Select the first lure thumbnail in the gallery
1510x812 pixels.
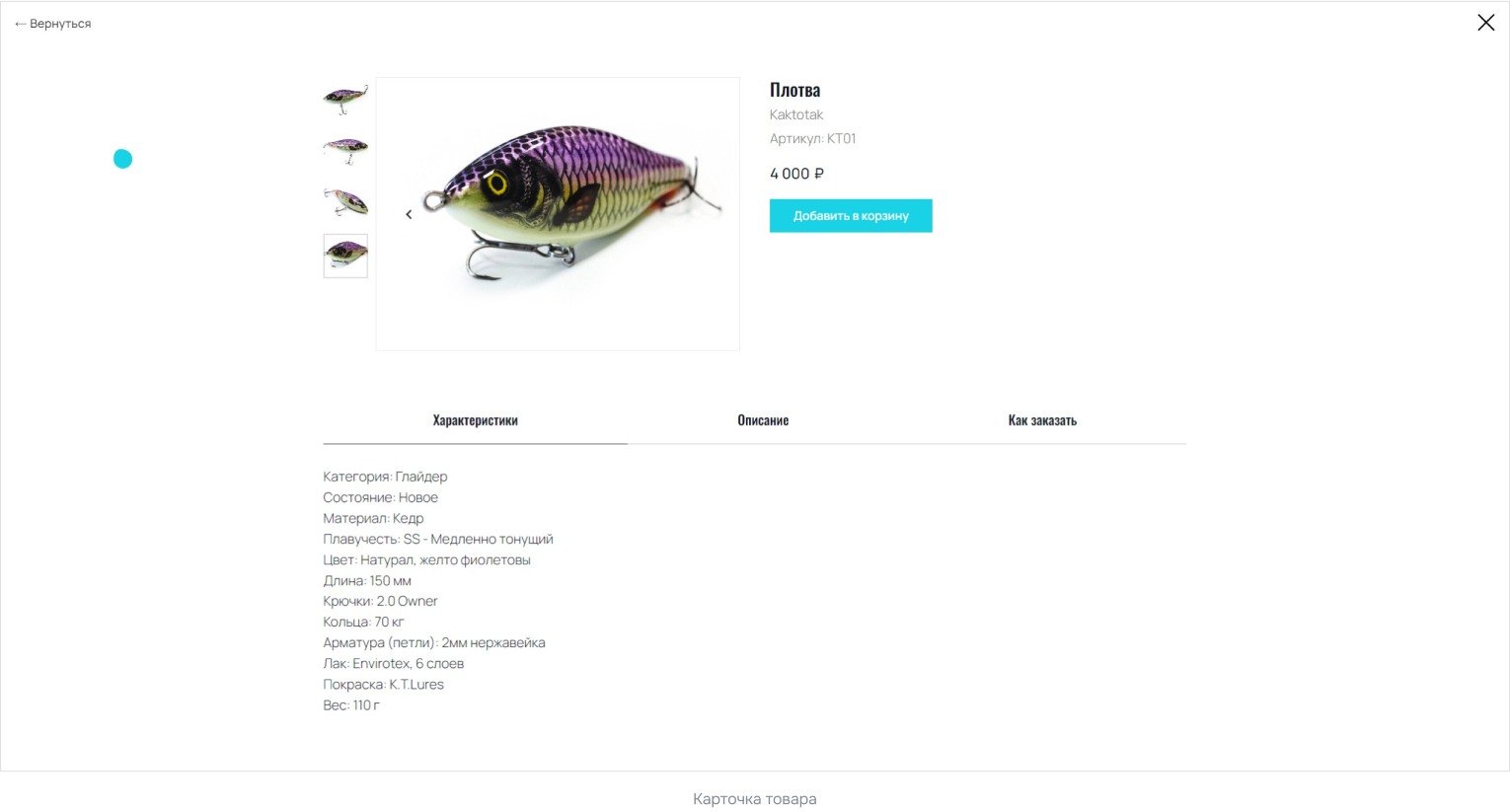pyautogui.click(x=345, y=98)
